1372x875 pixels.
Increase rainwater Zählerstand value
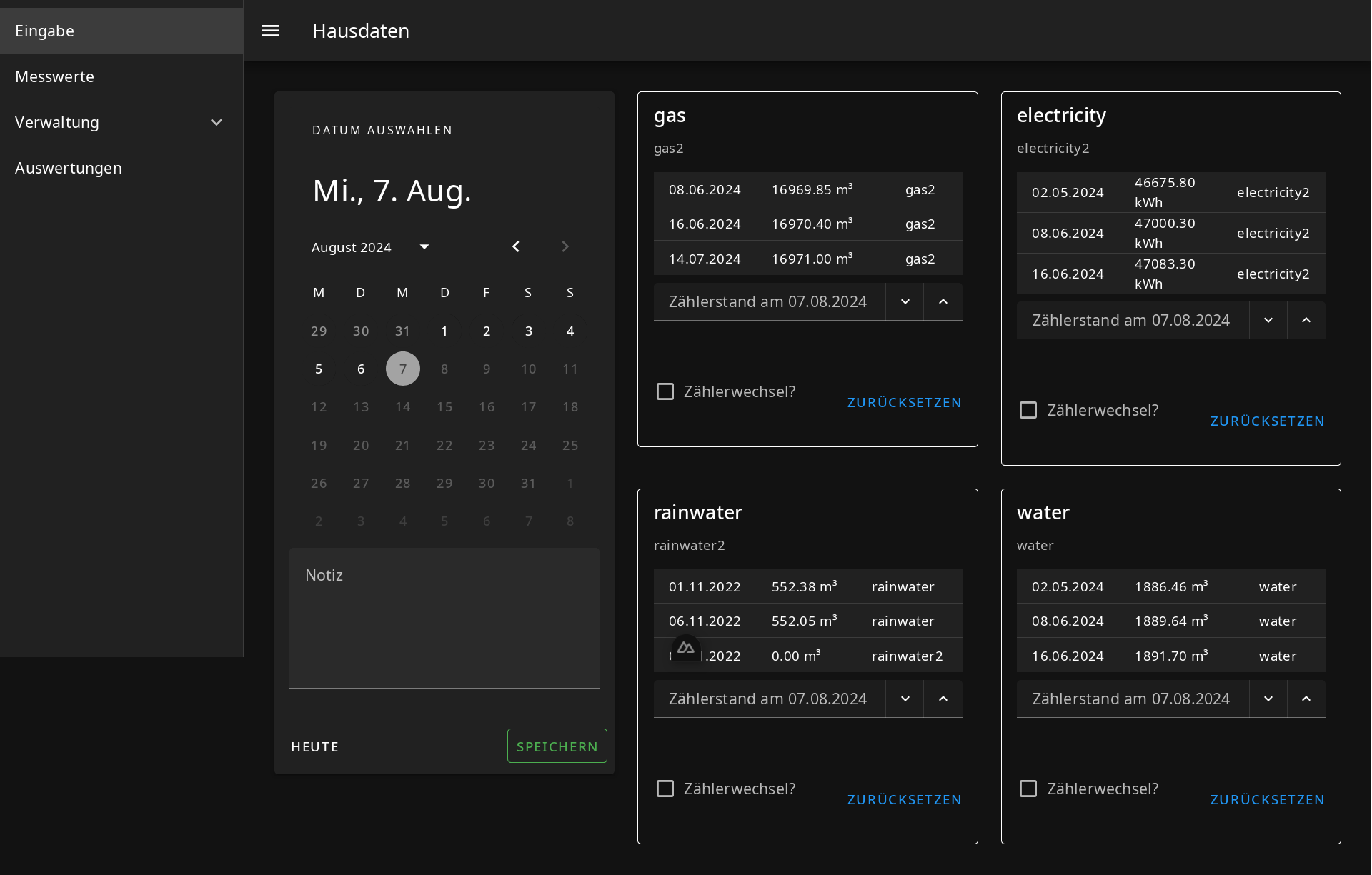click(x=943, y=699)
